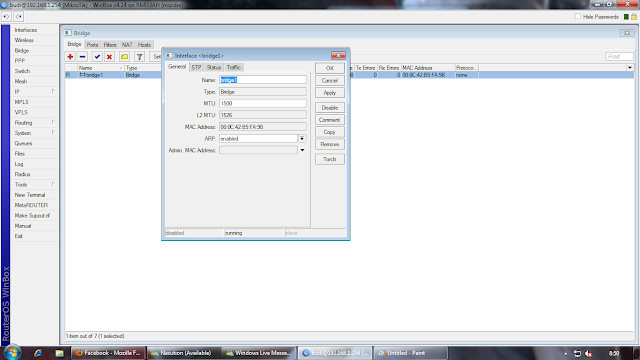640x360 pixels.
Task: Expand the Tools submenu
Action: click(x=53, y=184)
